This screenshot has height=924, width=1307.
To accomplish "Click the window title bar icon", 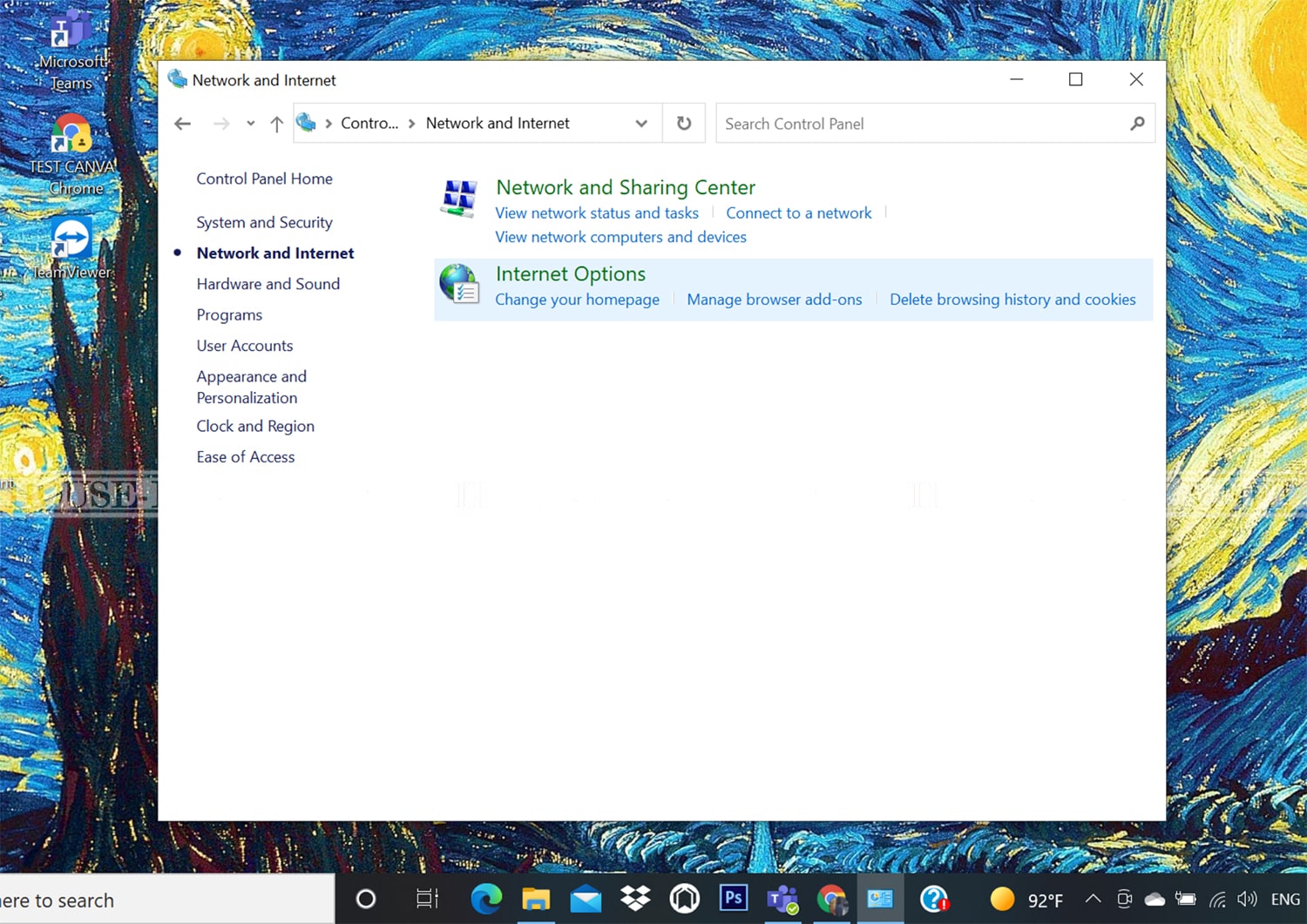I will click(x=177, y=79).
